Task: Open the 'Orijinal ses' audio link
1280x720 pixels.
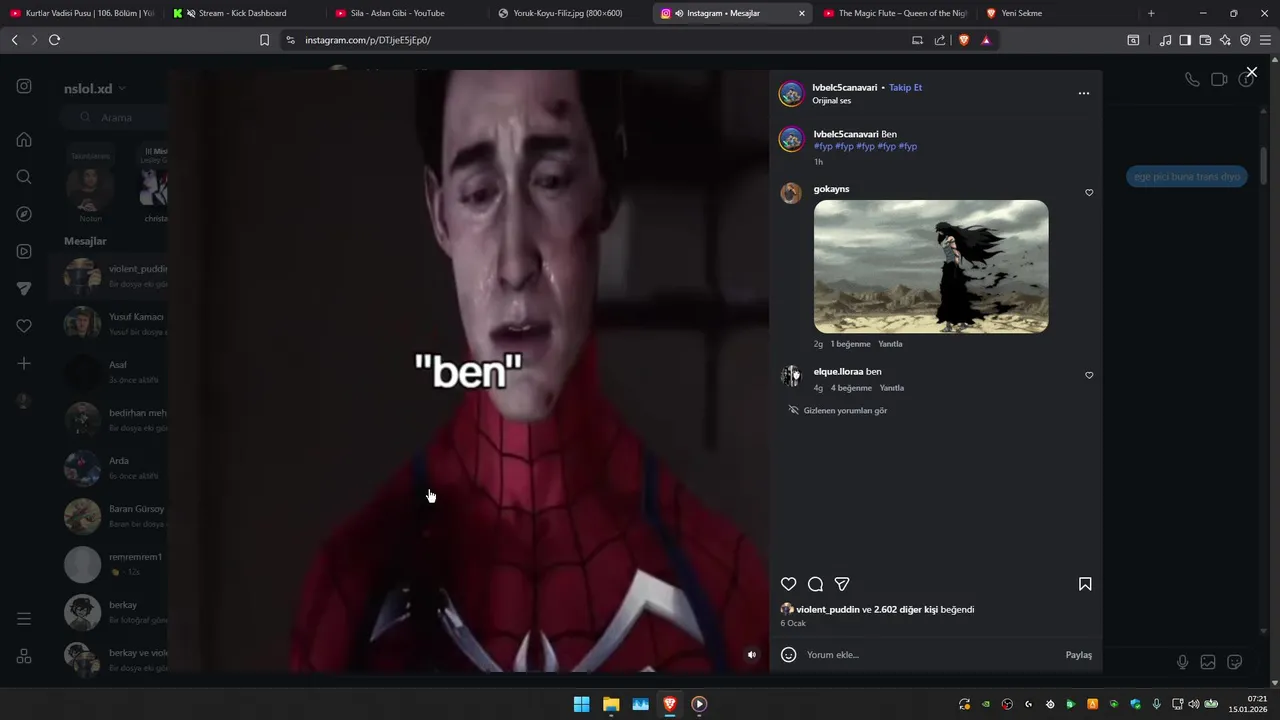Action: click(x=831, y=101)
